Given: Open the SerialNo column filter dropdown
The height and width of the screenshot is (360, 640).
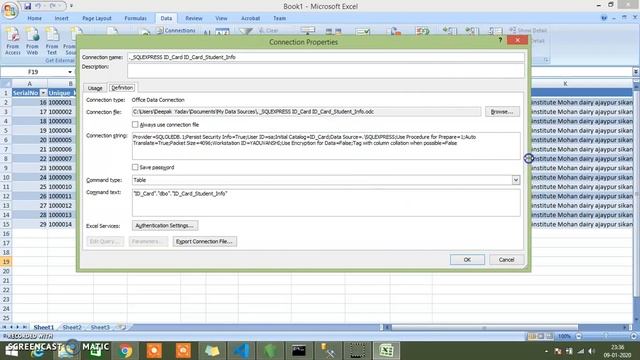Looking at the screenshot, I should pos(43,93).
